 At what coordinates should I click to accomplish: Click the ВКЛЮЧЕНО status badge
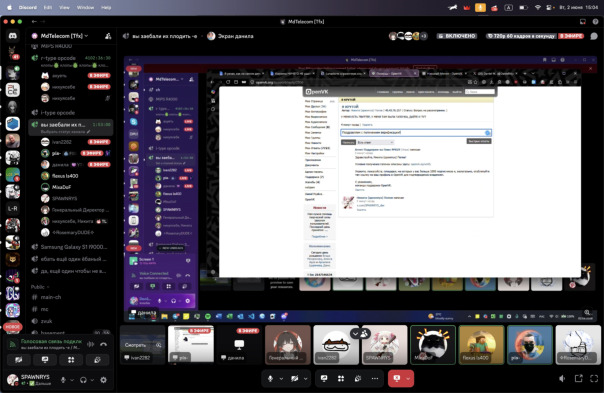coord(457,36)
